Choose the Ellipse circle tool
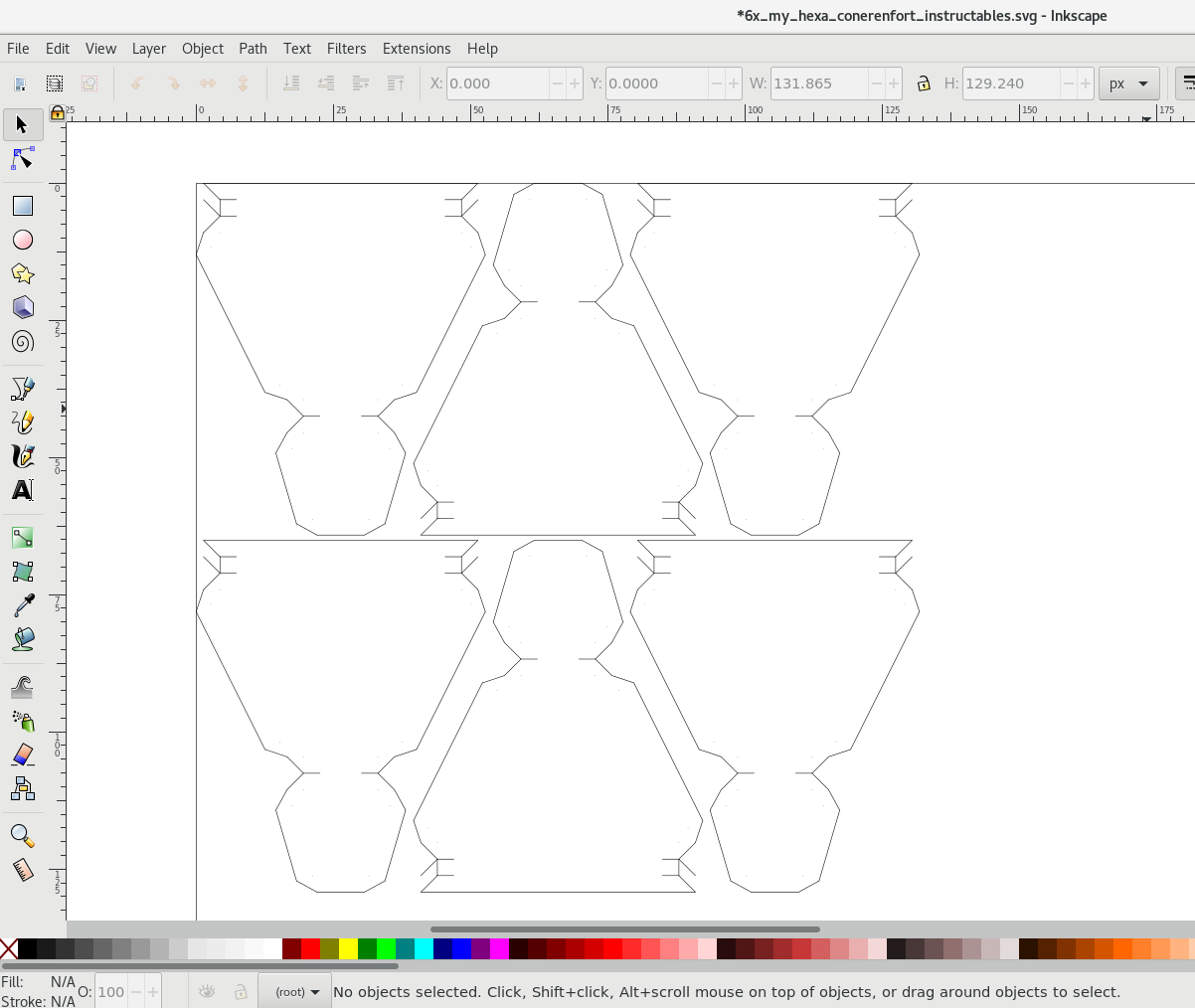The height and width of the screenshot is (1008, 1195). (22, 240)
